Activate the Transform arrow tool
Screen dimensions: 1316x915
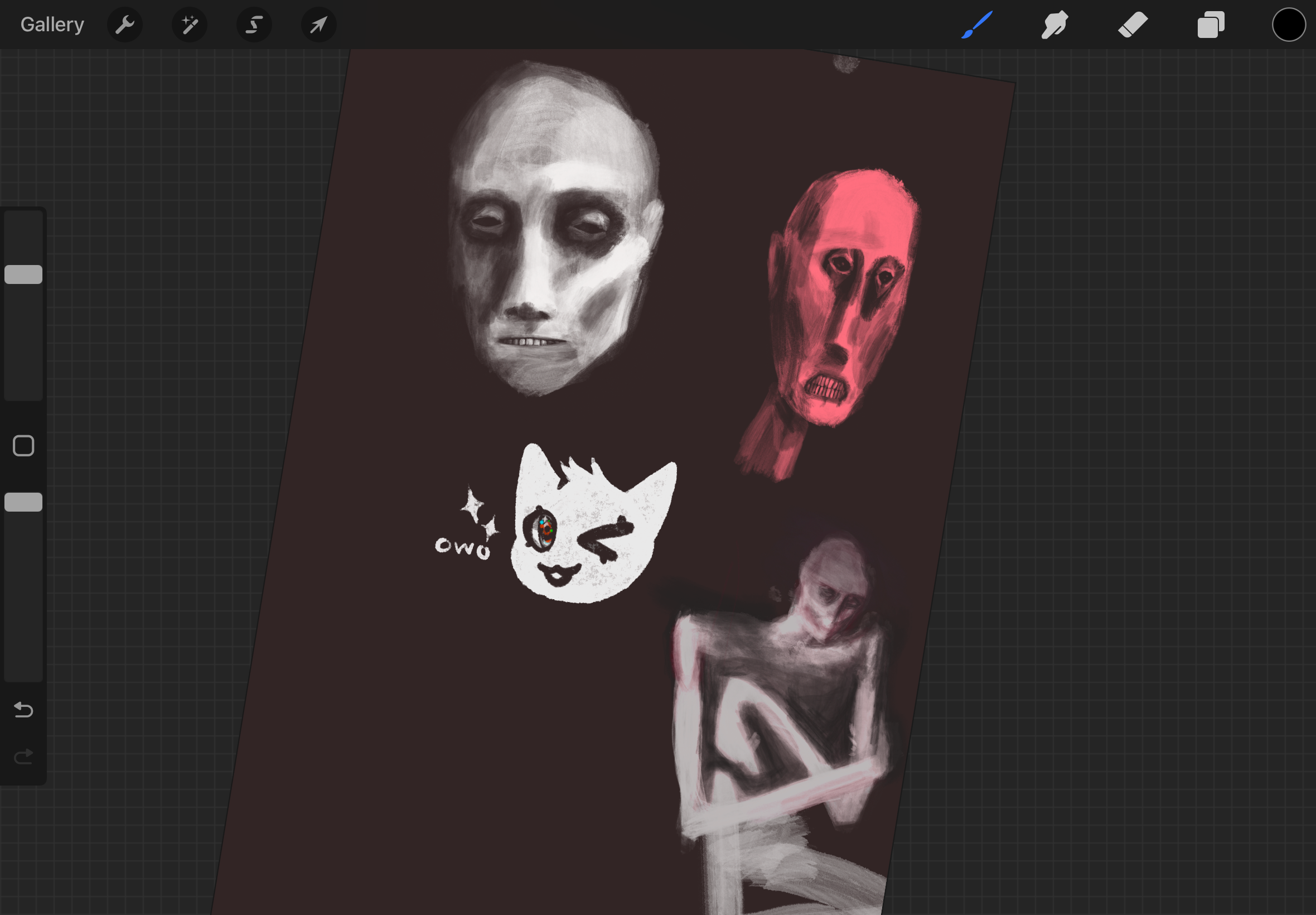point(318,25)
